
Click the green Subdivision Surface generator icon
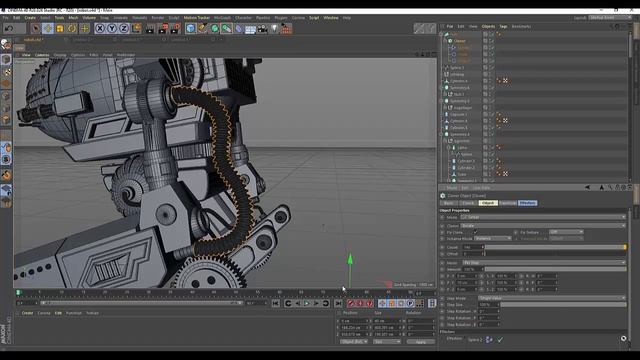[215, 28]
